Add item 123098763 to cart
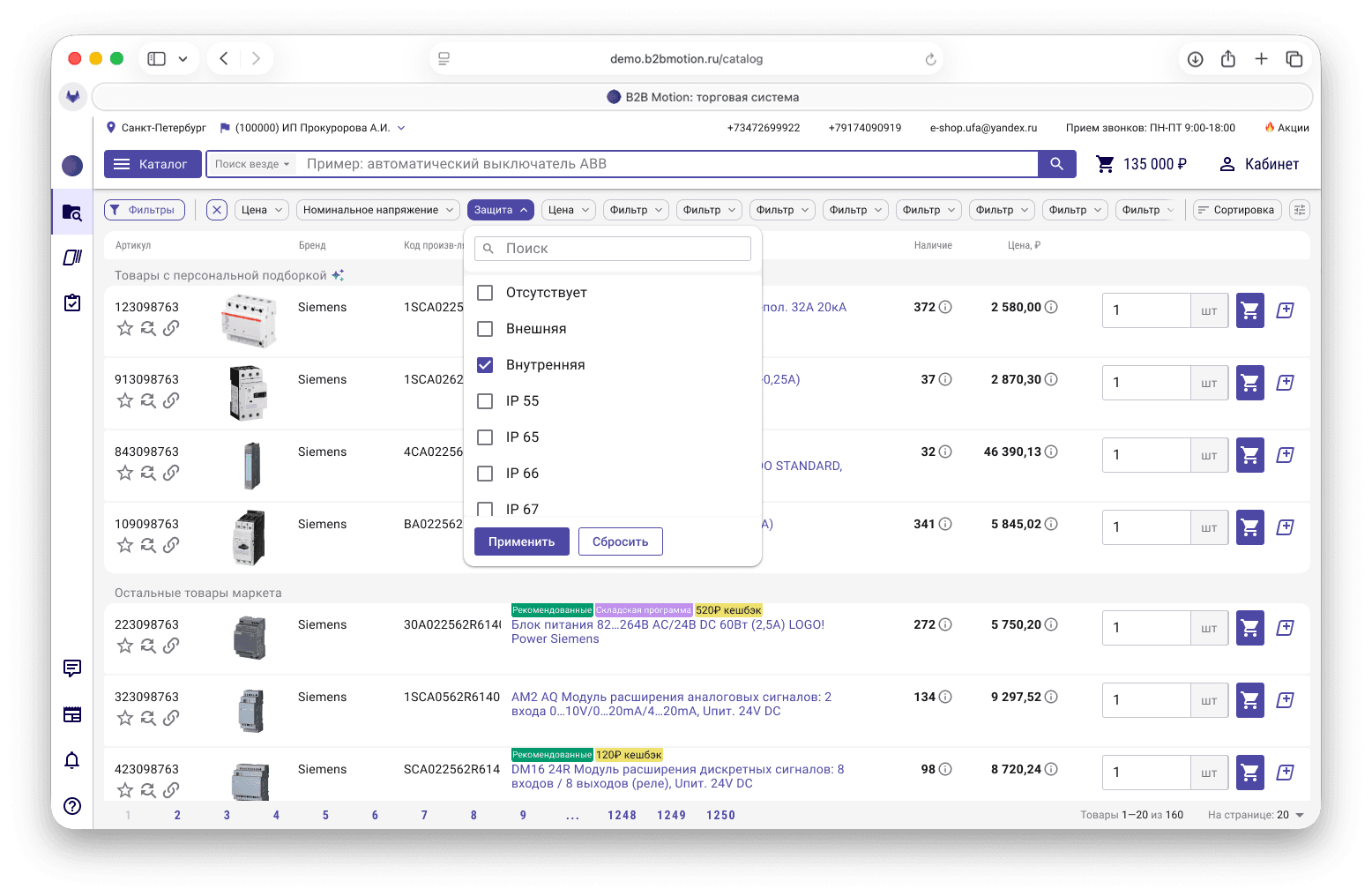 coord(1250,310)
